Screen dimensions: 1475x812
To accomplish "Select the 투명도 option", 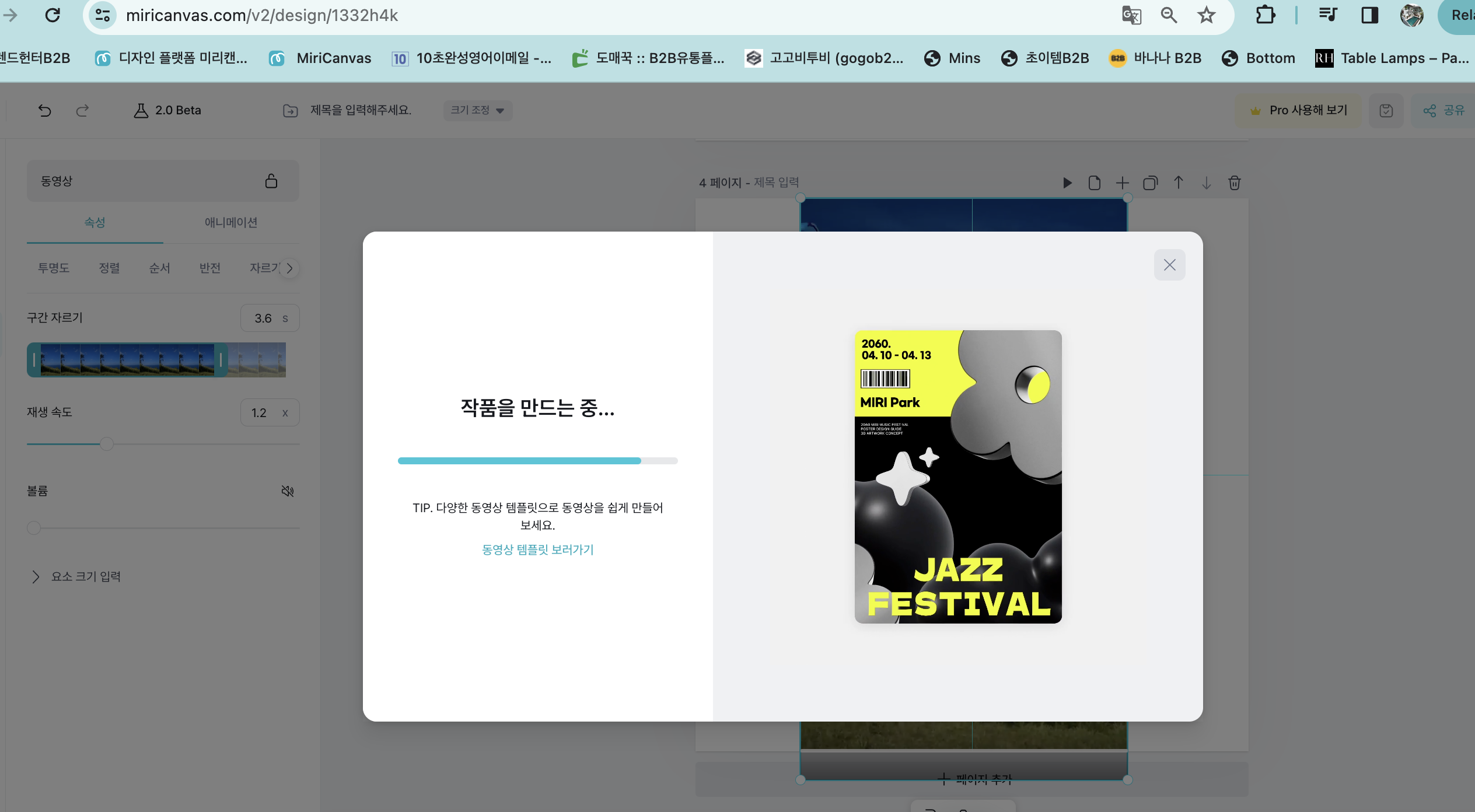I will [54, 268].
